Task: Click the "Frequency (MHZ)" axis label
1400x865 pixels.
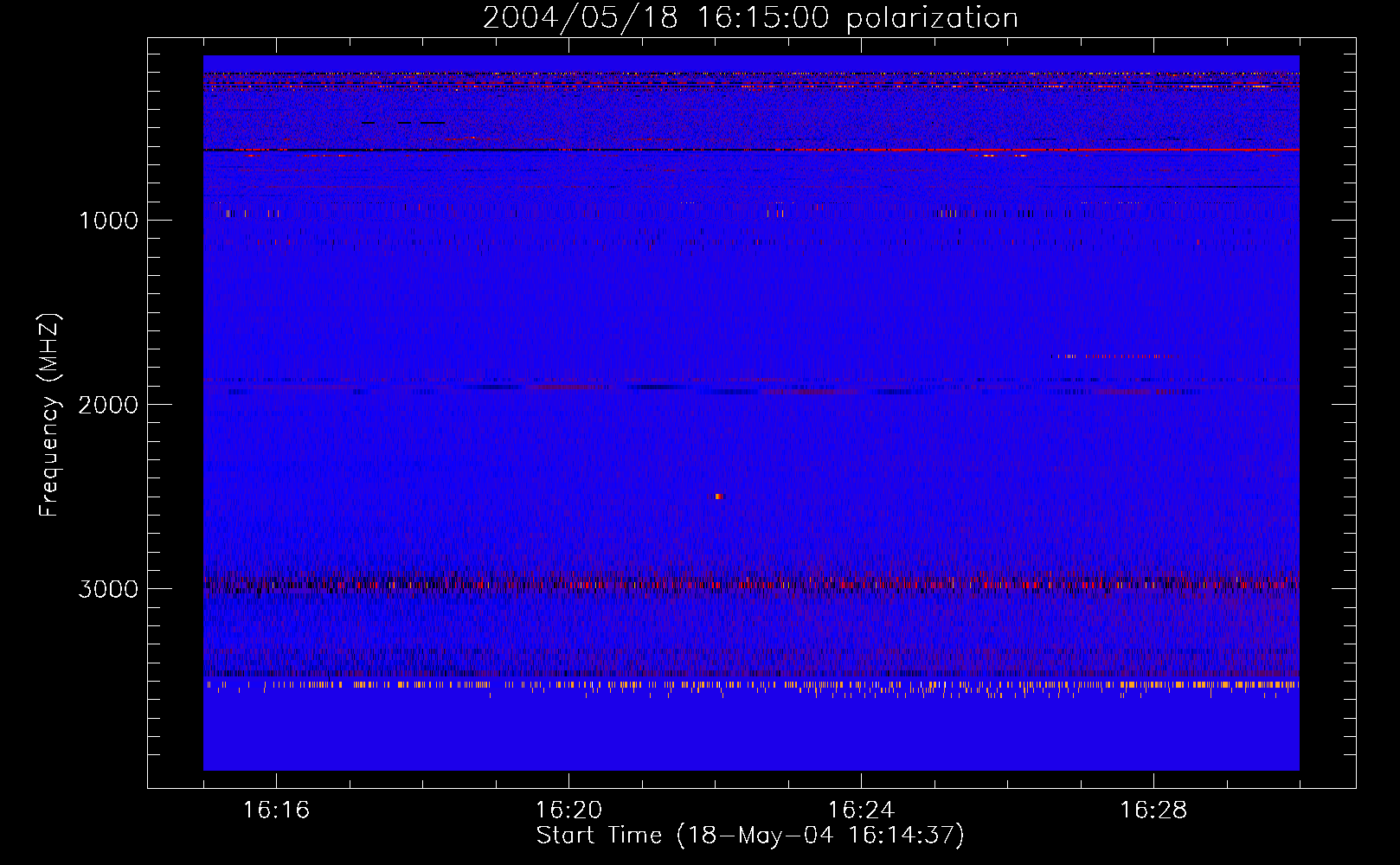Action: (x=50, y=415)
